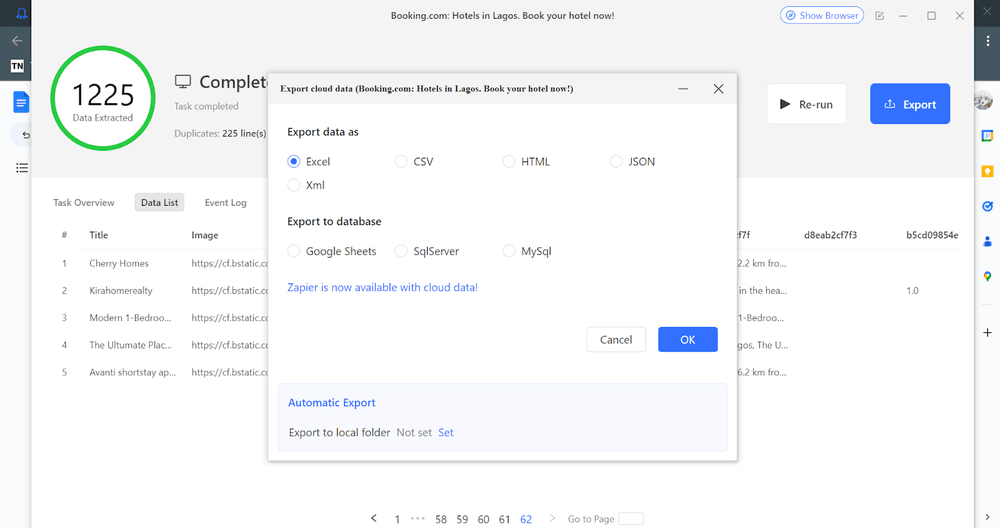Focus the Go to Page input field
This screenshot has height=528, width=1000.
[631, 518]
